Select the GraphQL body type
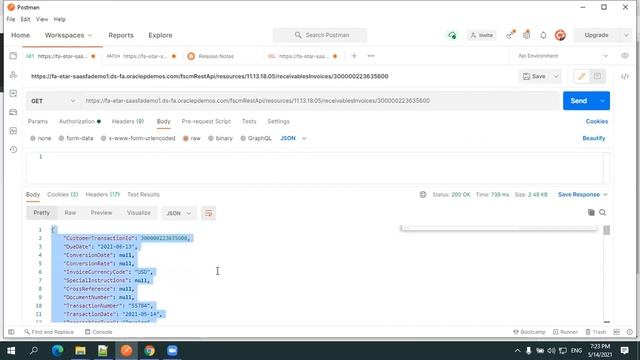The height and width of the screenshot is (360, 640). click(256, 138)
